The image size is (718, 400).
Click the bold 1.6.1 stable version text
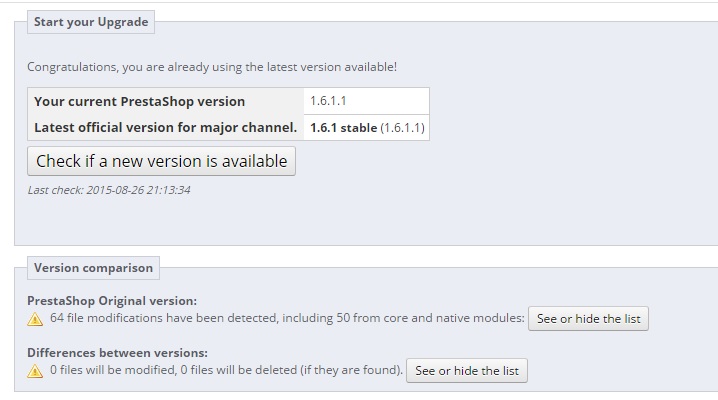pyautogui.click(x=343, y=128)
